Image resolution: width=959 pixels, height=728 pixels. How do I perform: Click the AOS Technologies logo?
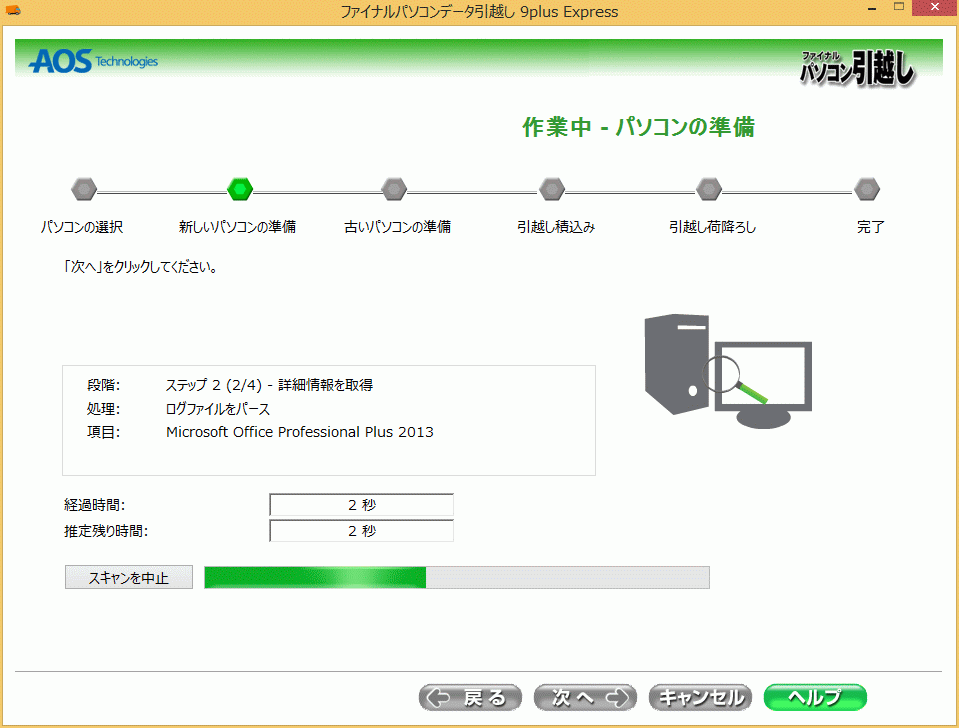(x=93, y=62)
